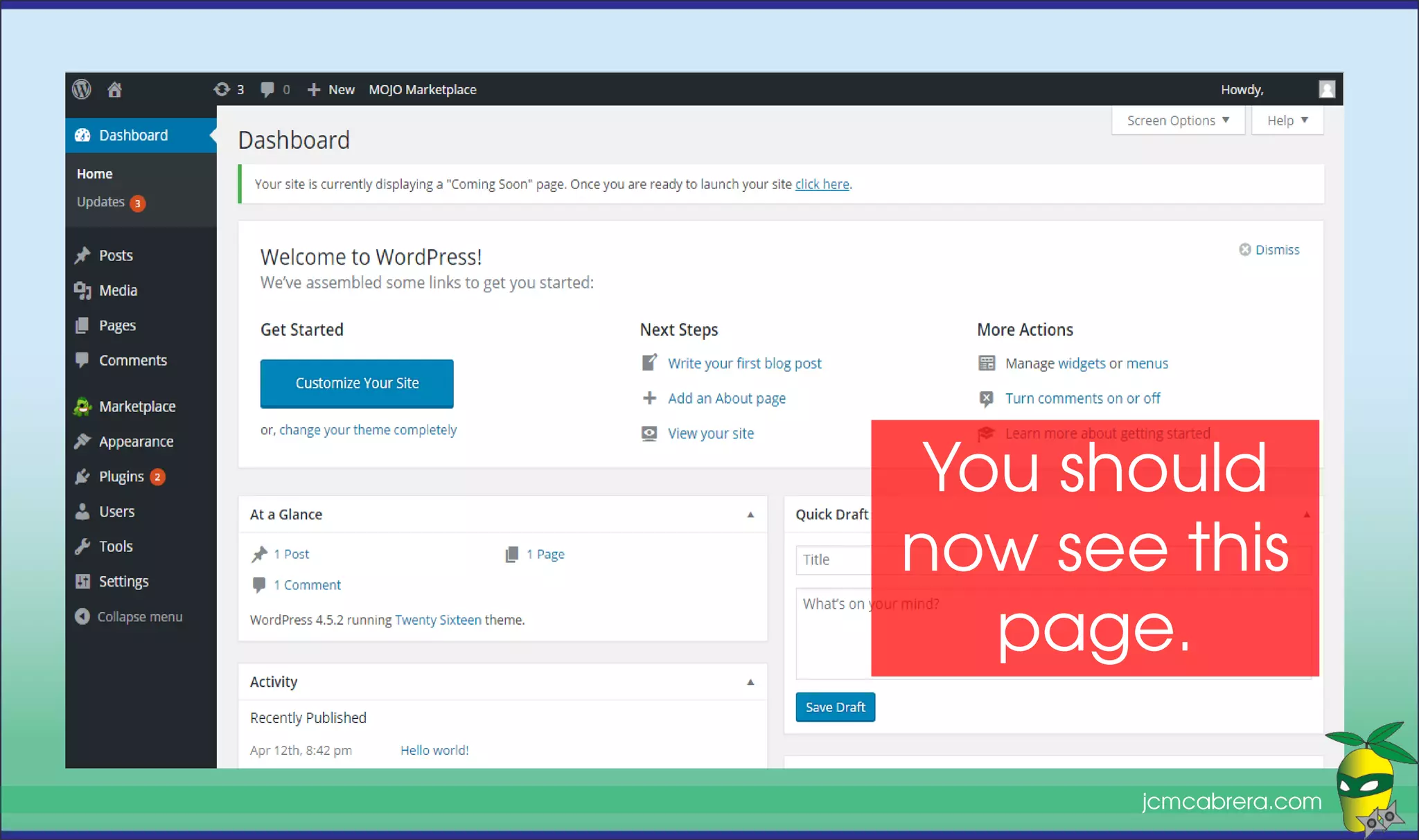1419x840 pixels.
Task: Click the widgets link
Action: pos(1082,363)
